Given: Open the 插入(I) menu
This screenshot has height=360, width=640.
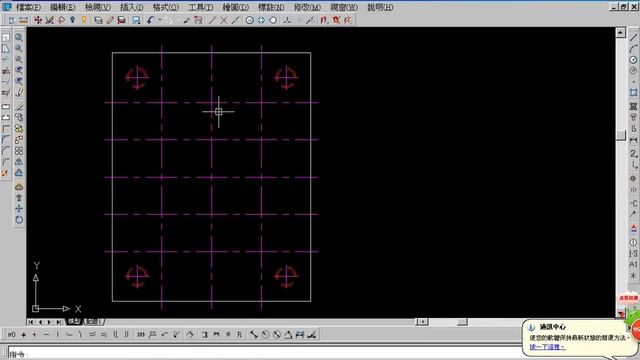Looking at the screenshot, I should click(x=132, y=7).
